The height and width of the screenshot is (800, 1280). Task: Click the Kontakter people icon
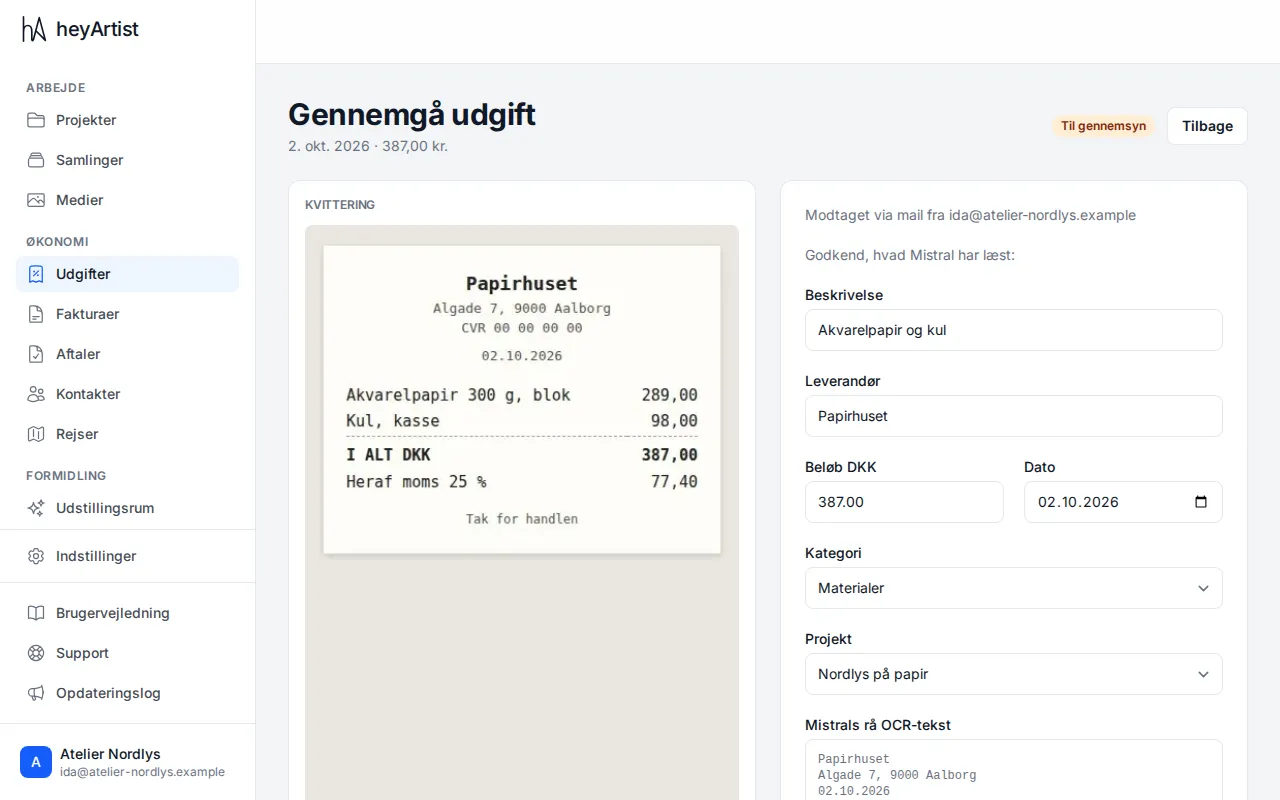(36, 394)
